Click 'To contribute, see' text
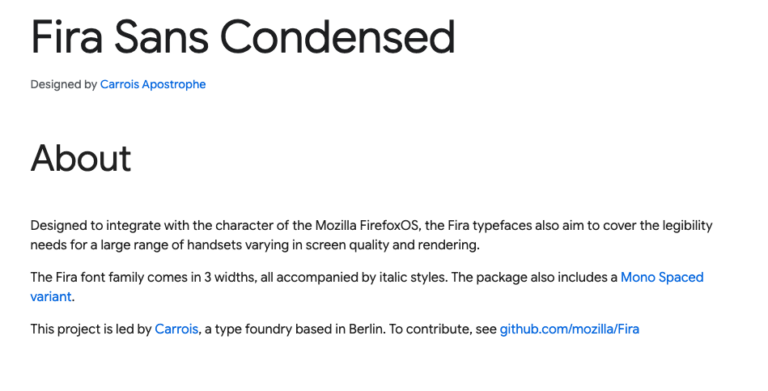 tap(443, 329)
